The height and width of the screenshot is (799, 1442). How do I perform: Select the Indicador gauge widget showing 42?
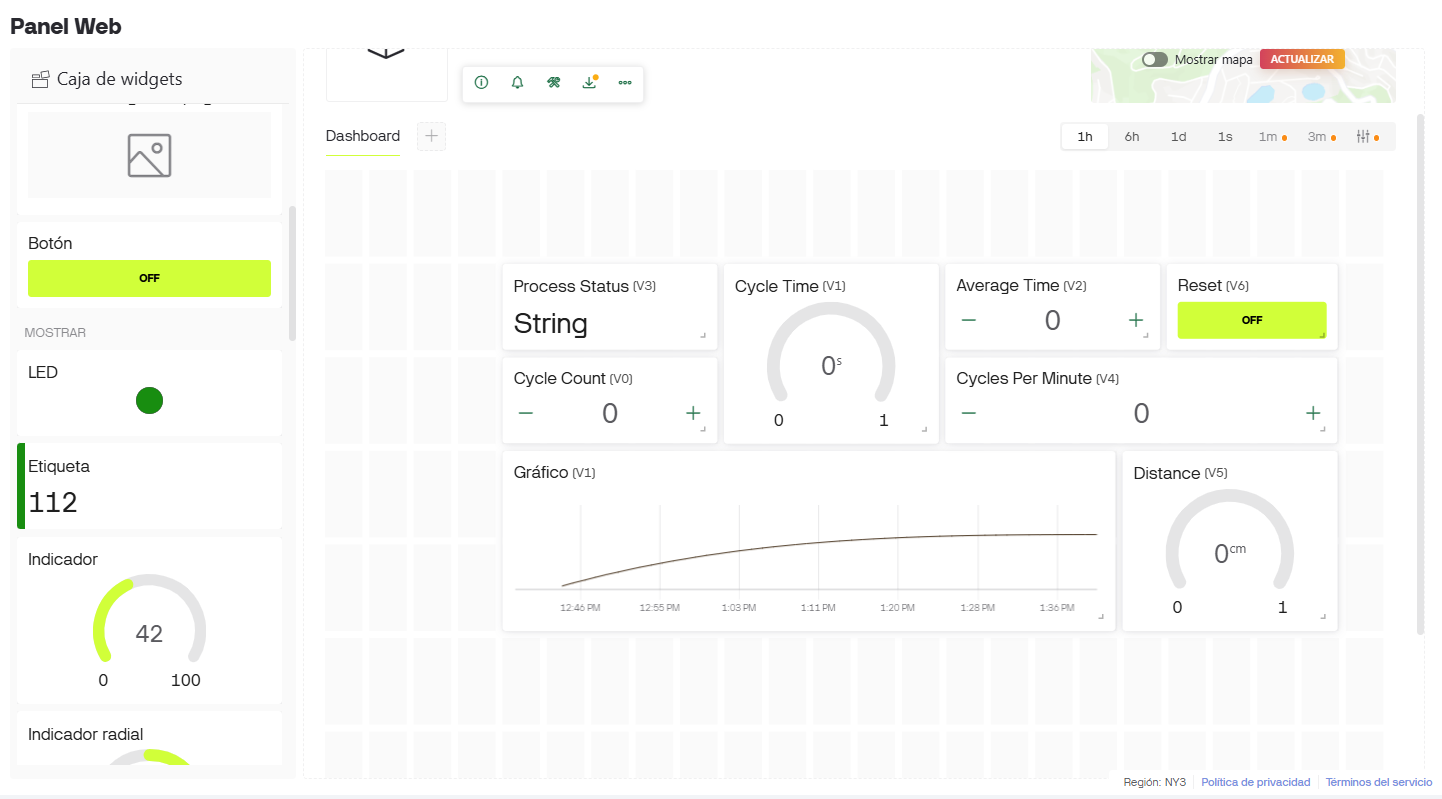149,620
